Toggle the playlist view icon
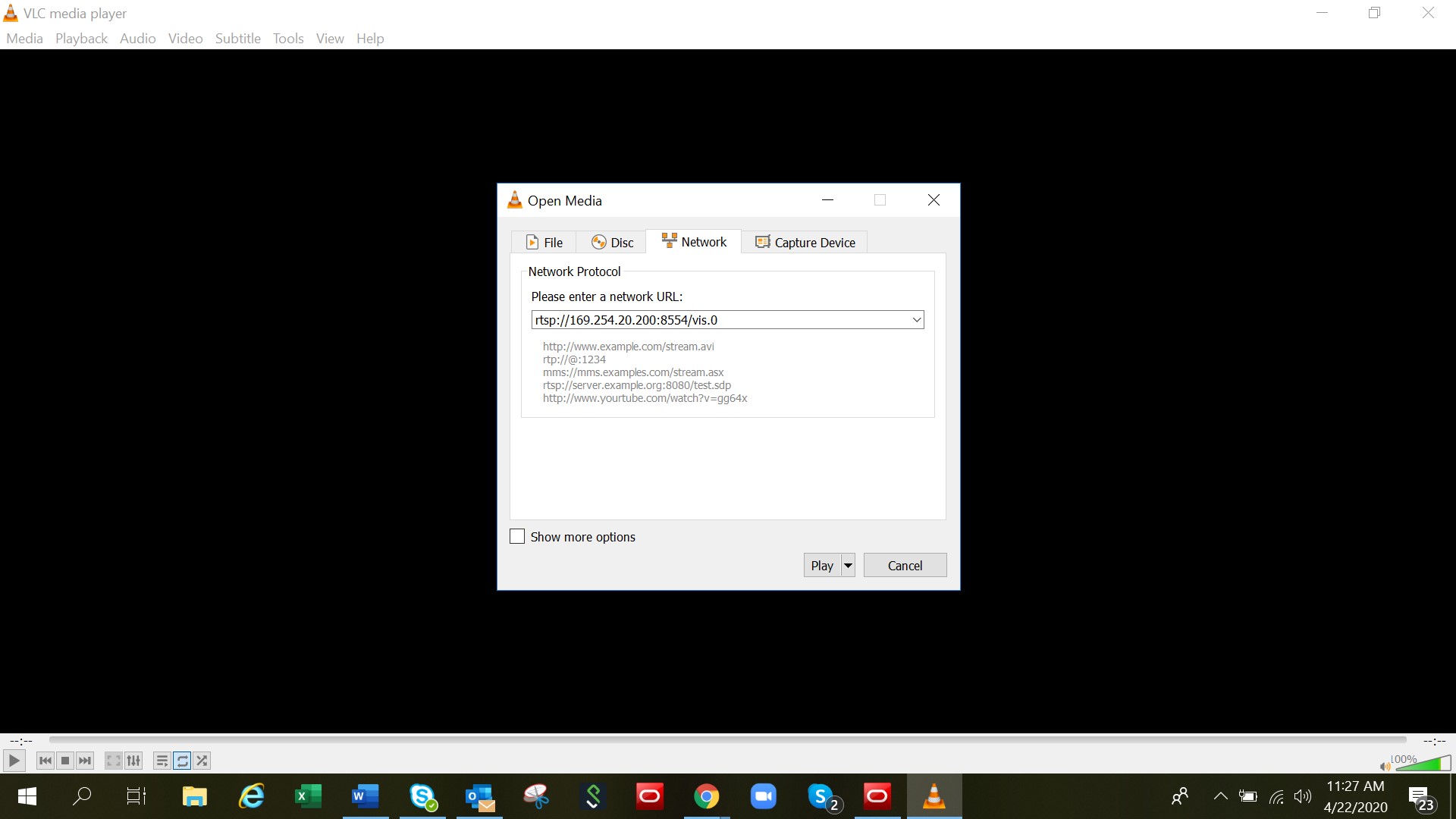1456x819 pixels. click(162, 761)
